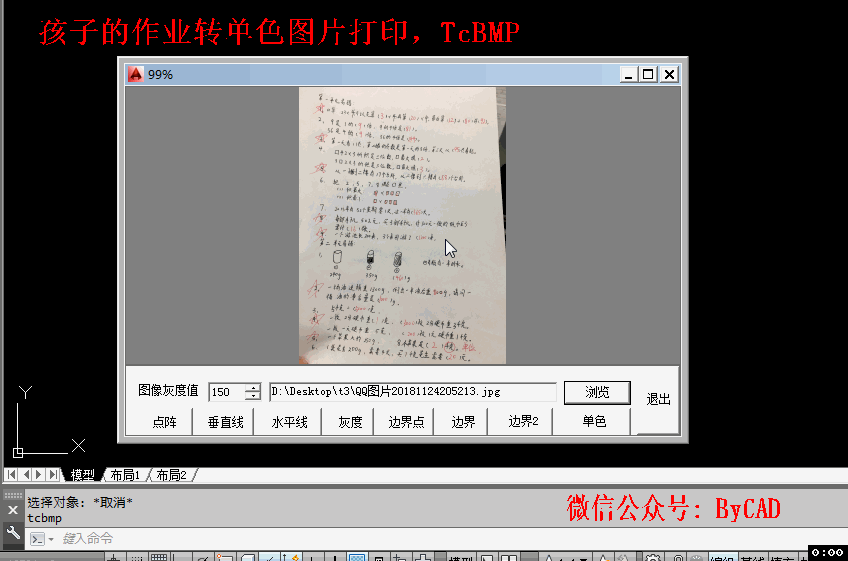Viewport: 848px width, 561px height.
Task: Decrease gray value with spinner down arrow
Action: 253,397
